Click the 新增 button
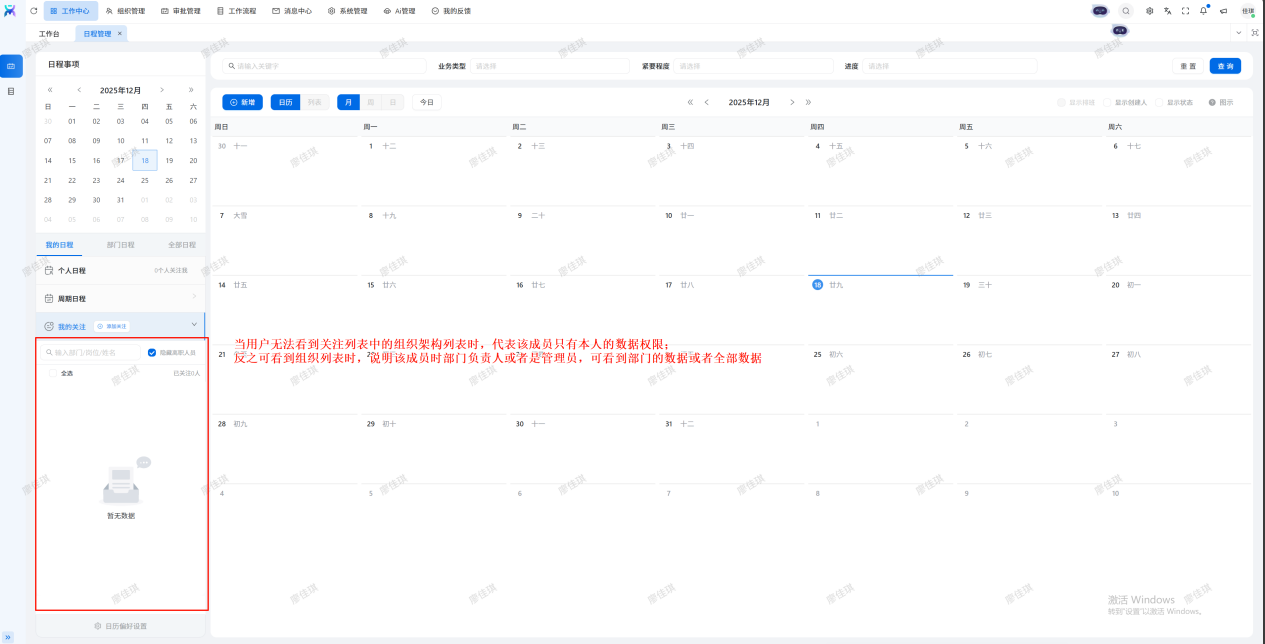Screen dimensions: 1265x644 pos(242,102)
